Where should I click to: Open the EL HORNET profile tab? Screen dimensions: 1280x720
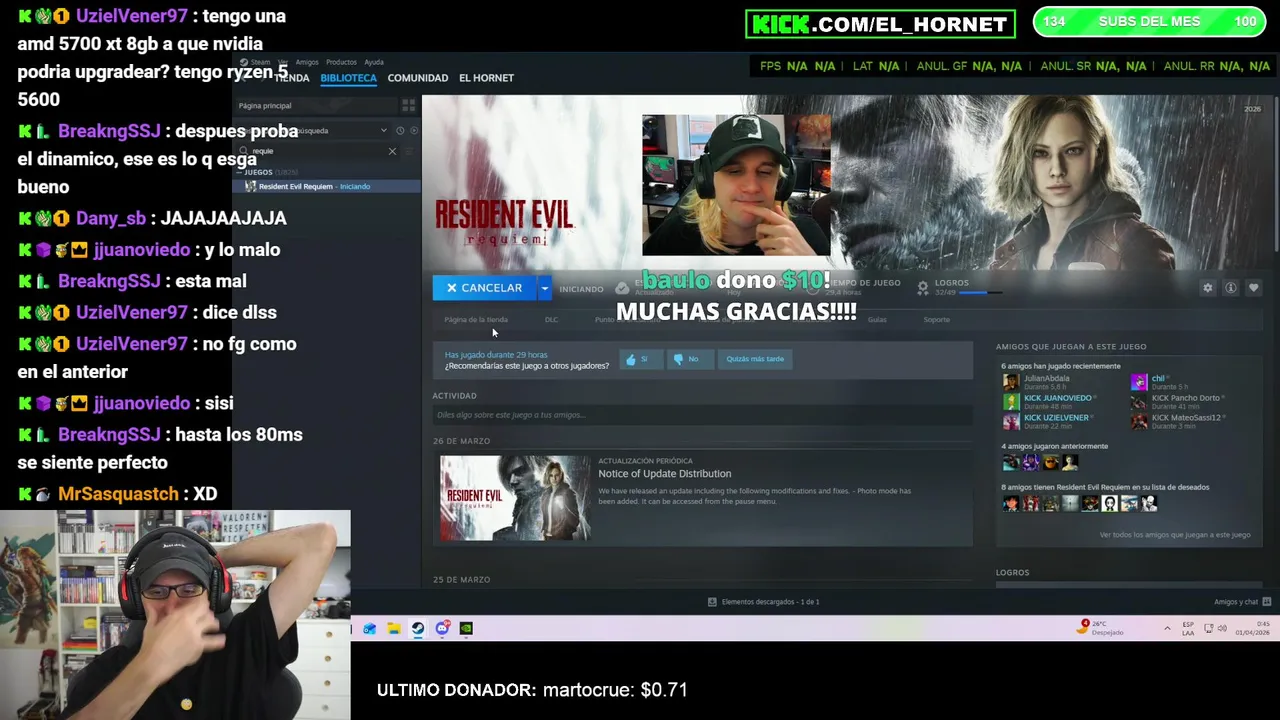tap(486, 78)
